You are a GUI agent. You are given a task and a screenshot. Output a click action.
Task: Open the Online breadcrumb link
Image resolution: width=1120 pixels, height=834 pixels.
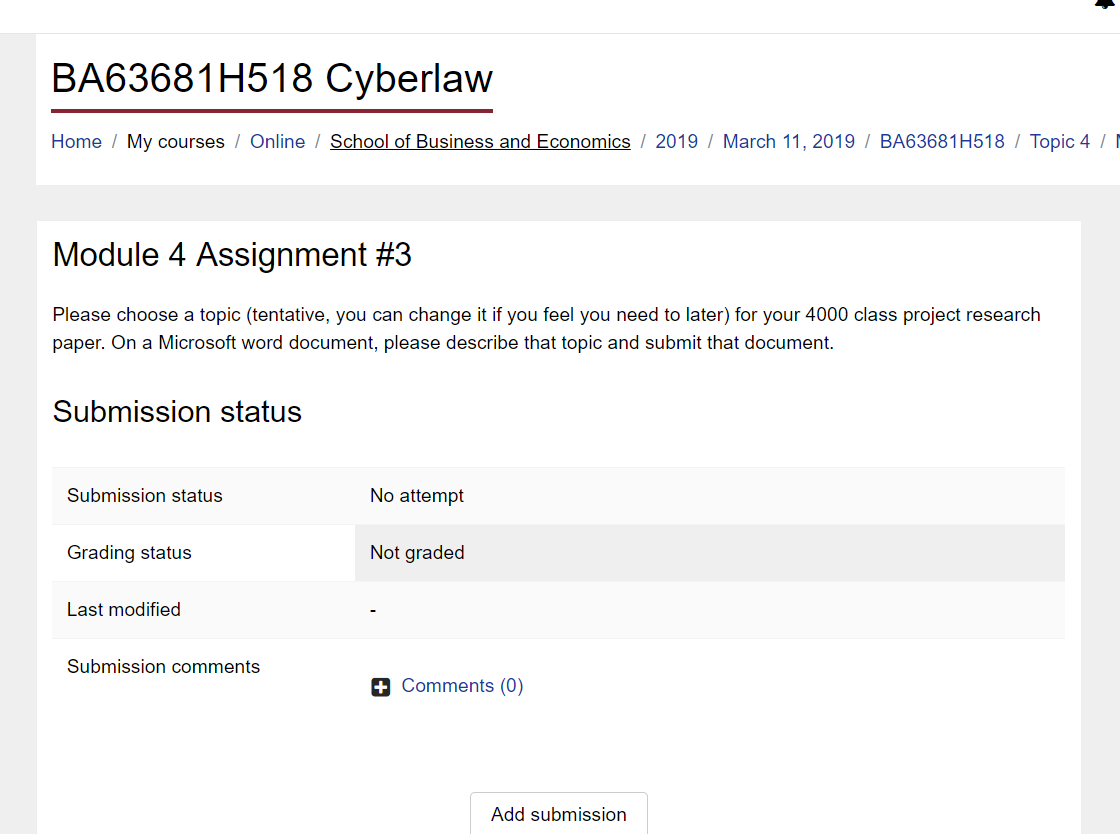point(277,141)
